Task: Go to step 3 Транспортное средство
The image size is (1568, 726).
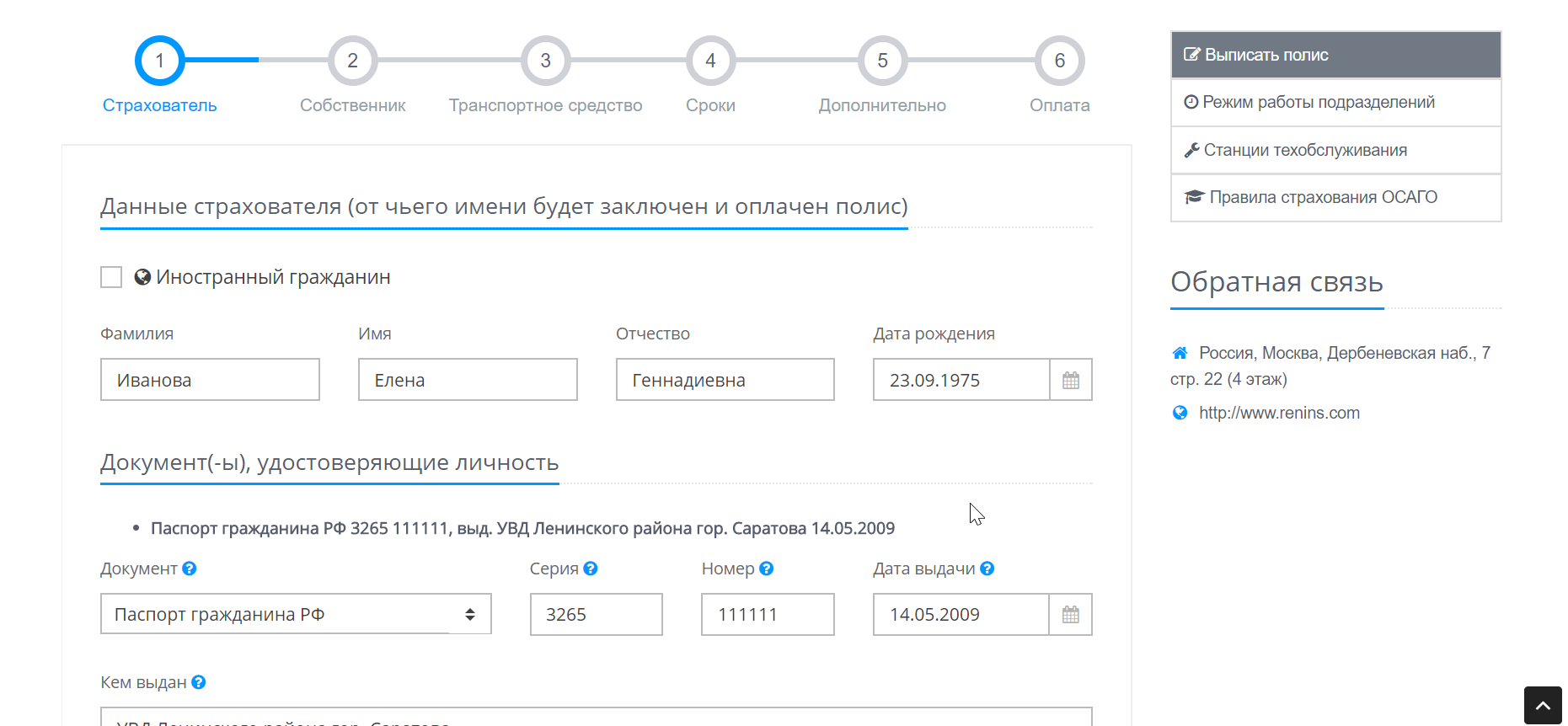Action: pyautogui.click(x=545, y=61)
